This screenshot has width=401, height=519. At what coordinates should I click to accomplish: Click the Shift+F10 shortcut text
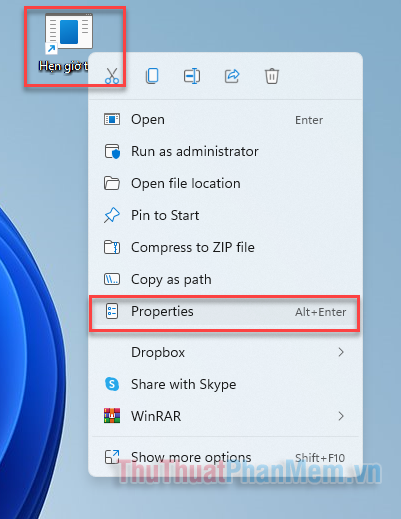pos(320,458)
